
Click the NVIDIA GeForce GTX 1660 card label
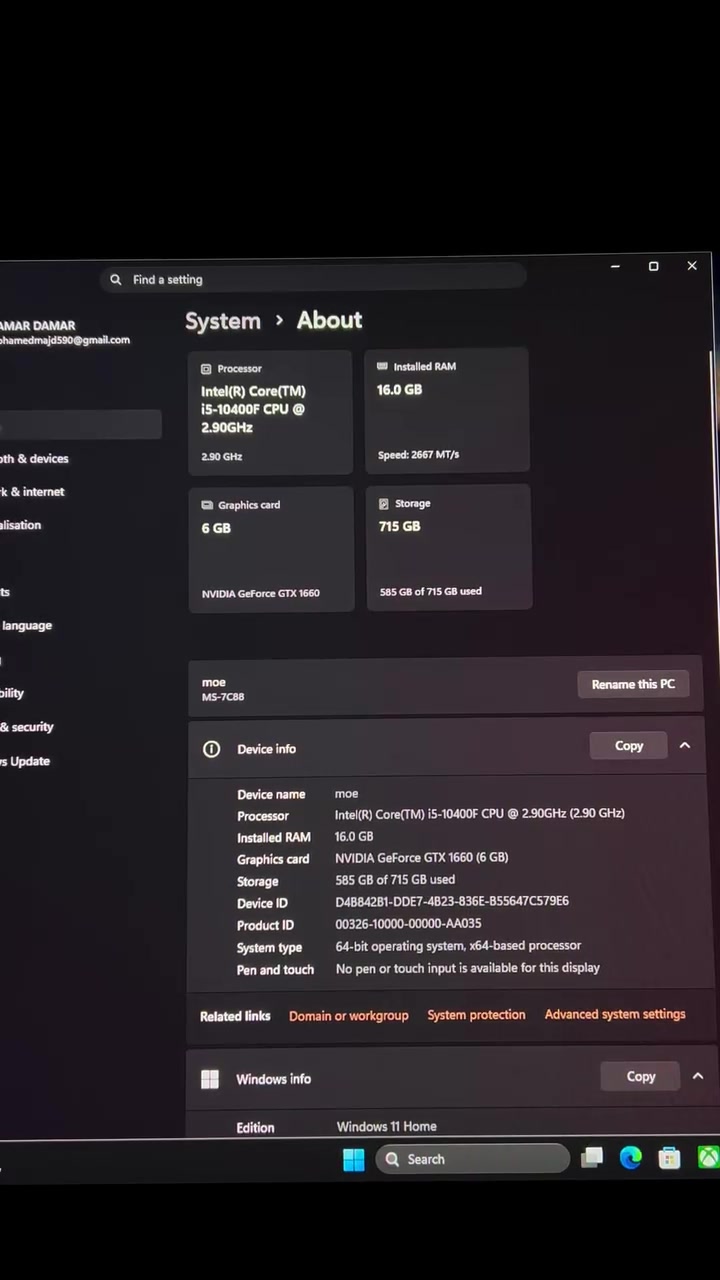[x=261, y=593]
